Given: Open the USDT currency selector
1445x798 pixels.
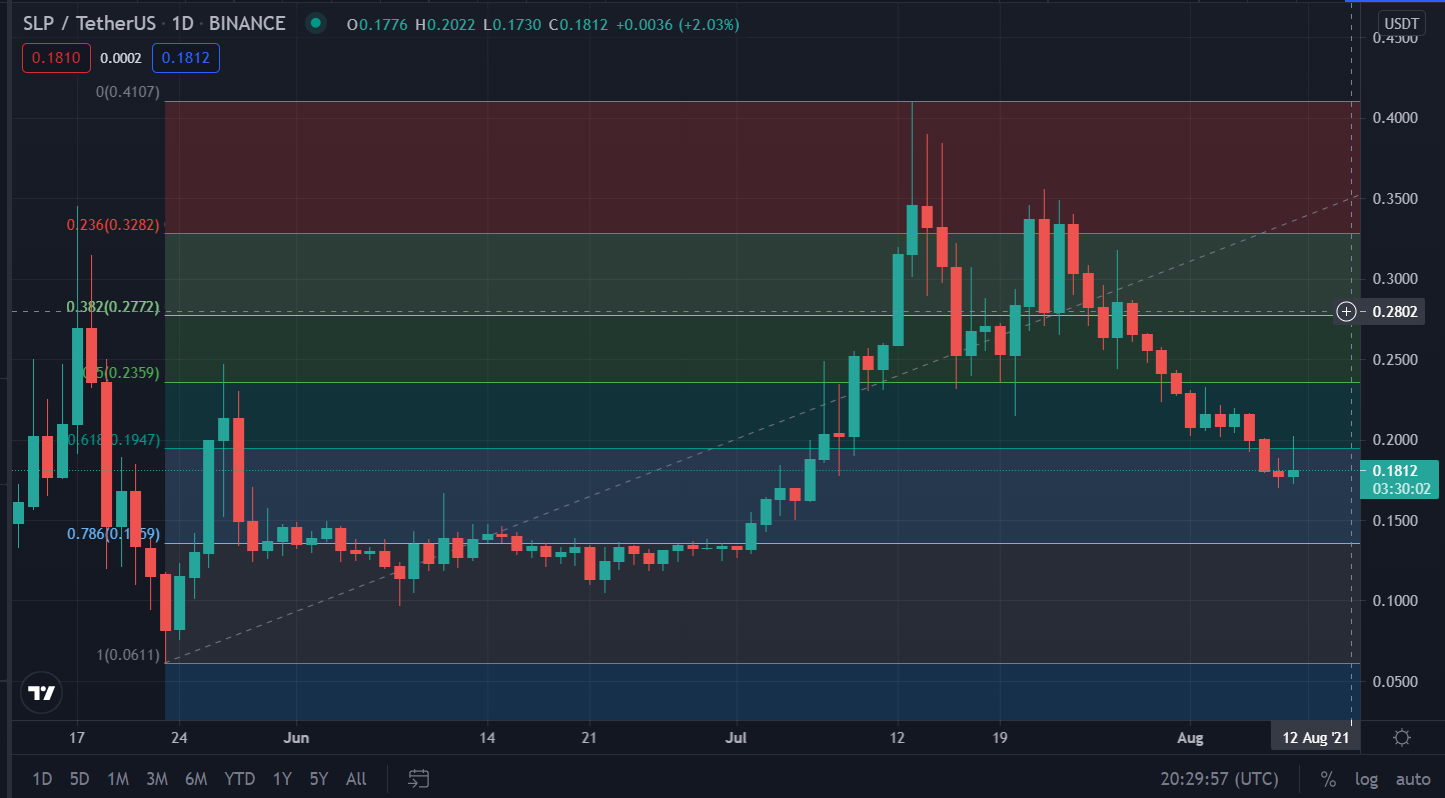Looking at the screenshot, I should 1403,23.
